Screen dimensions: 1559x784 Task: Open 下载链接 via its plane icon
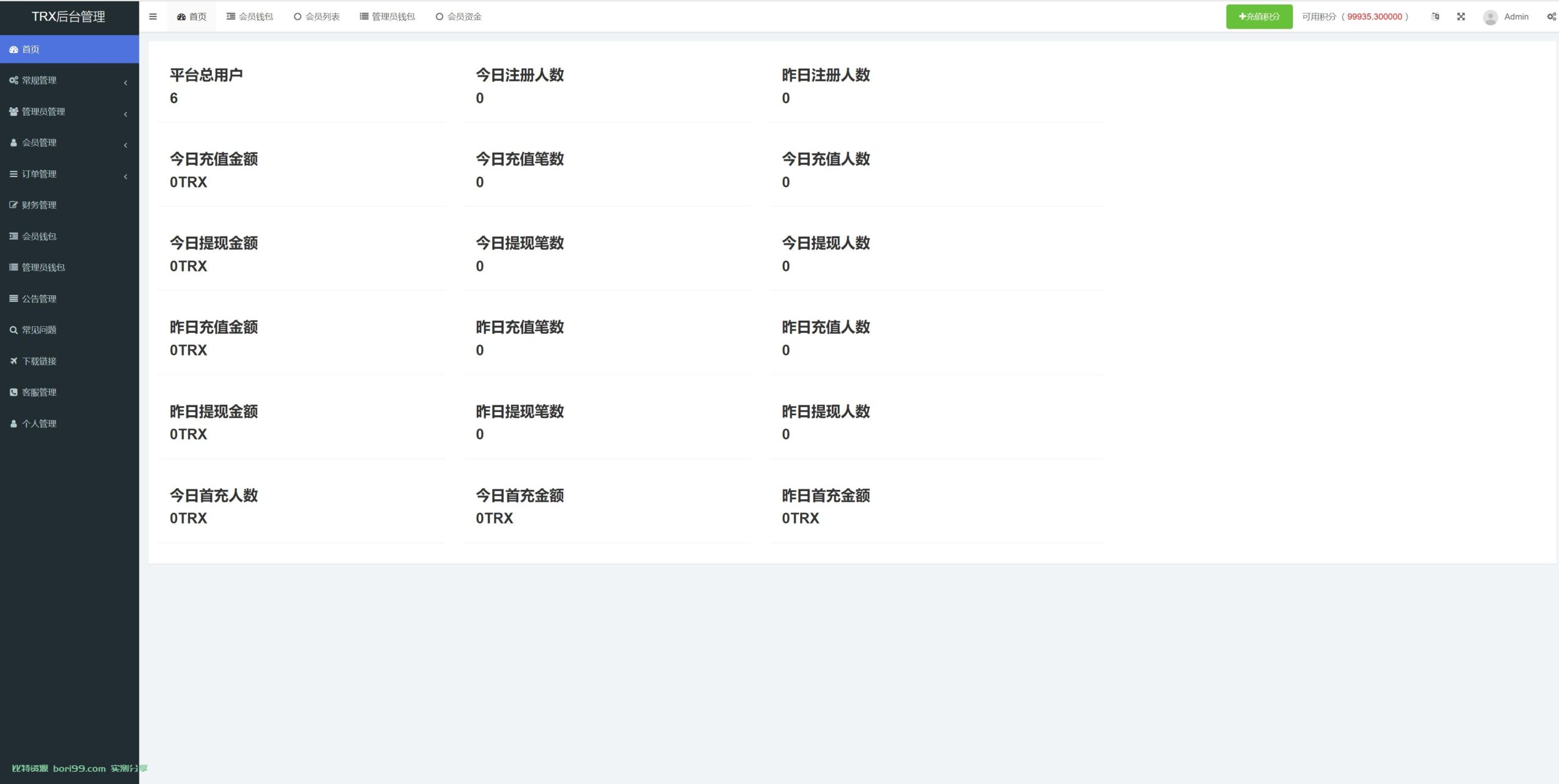tap(13, 361)
